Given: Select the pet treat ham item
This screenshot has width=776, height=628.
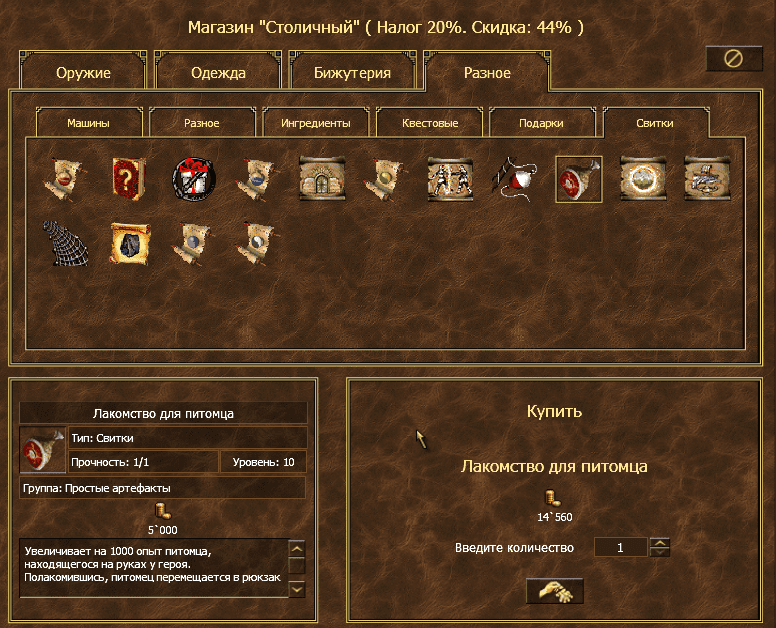Looking at the screenshot, I should click(578, 180).
